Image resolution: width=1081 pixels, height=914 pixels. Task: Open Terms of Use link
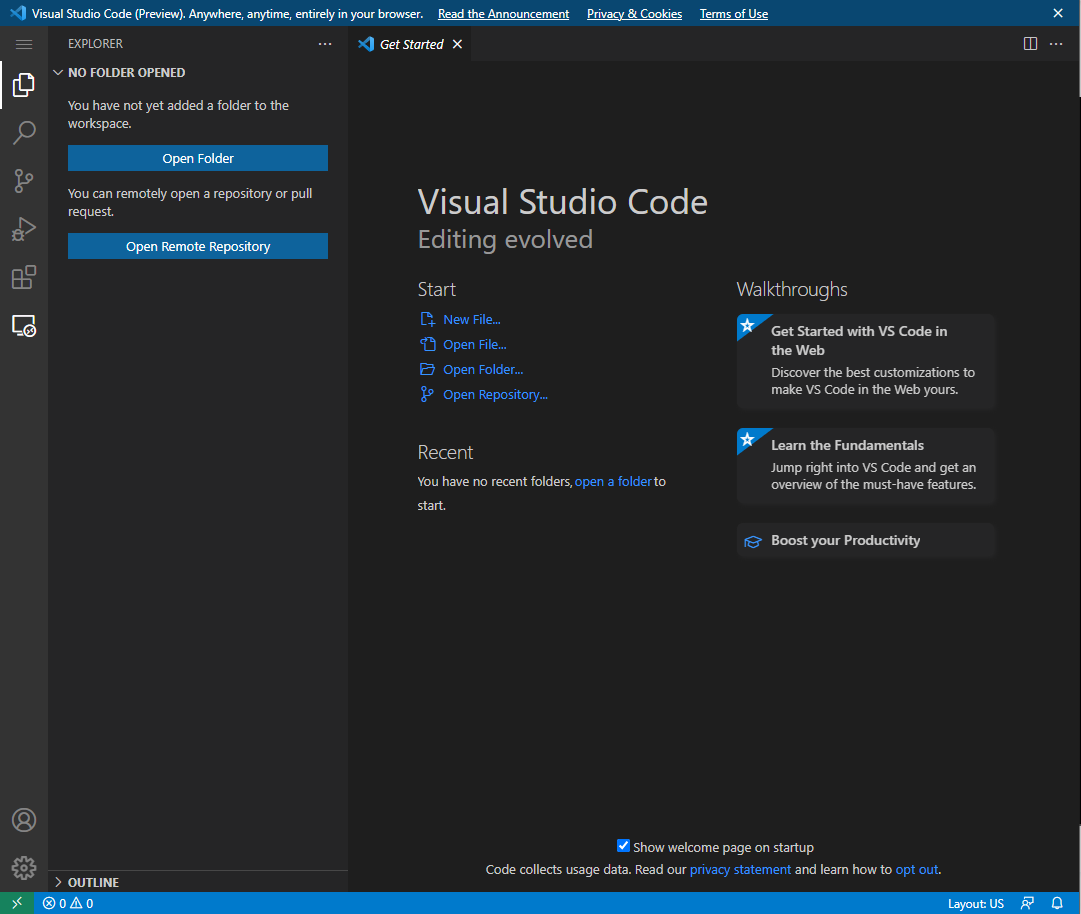tap(734, 14)
